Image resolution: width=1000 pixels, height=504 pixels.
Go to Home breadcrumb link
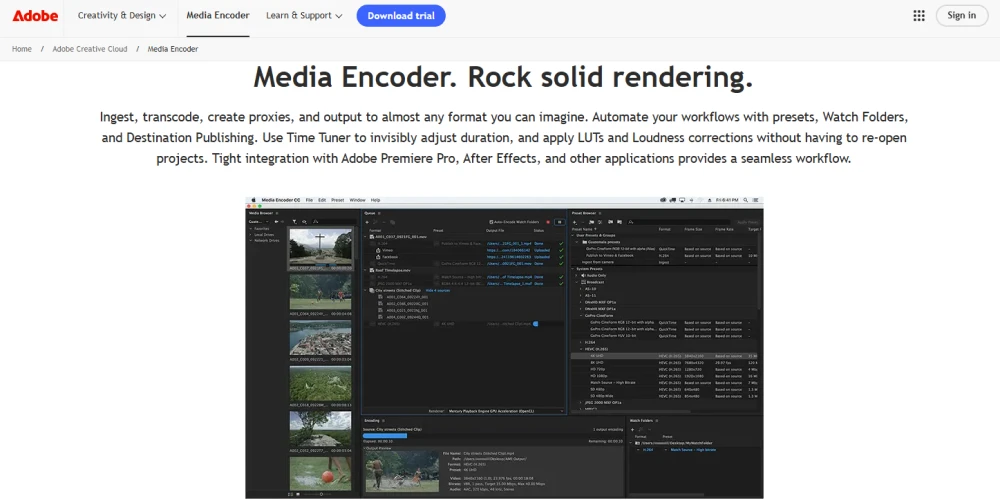tap(22, 48)
